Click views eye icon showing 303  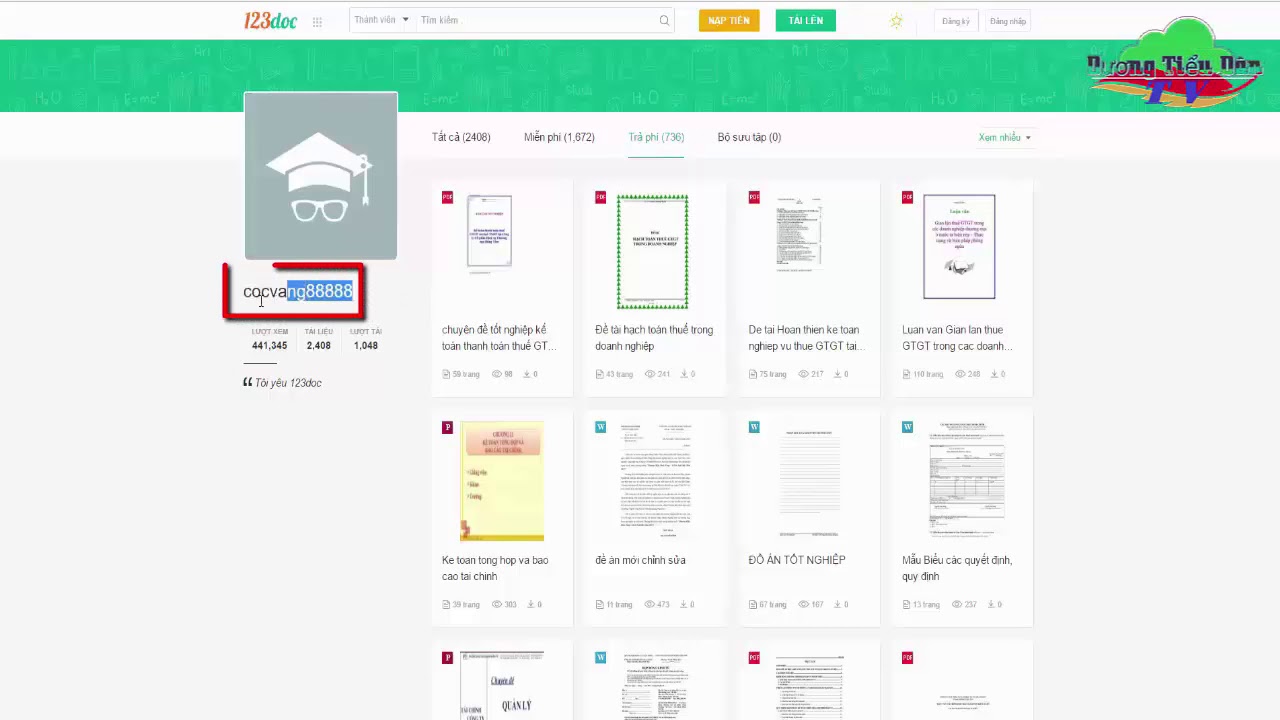pos(497,604)
